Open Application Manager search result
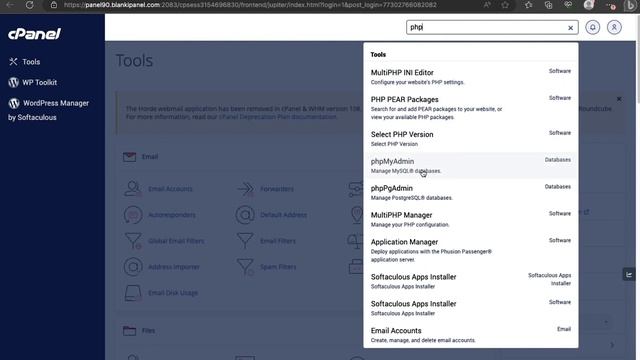Viewport: 640px width, 360px height. (x=471, y=250)
